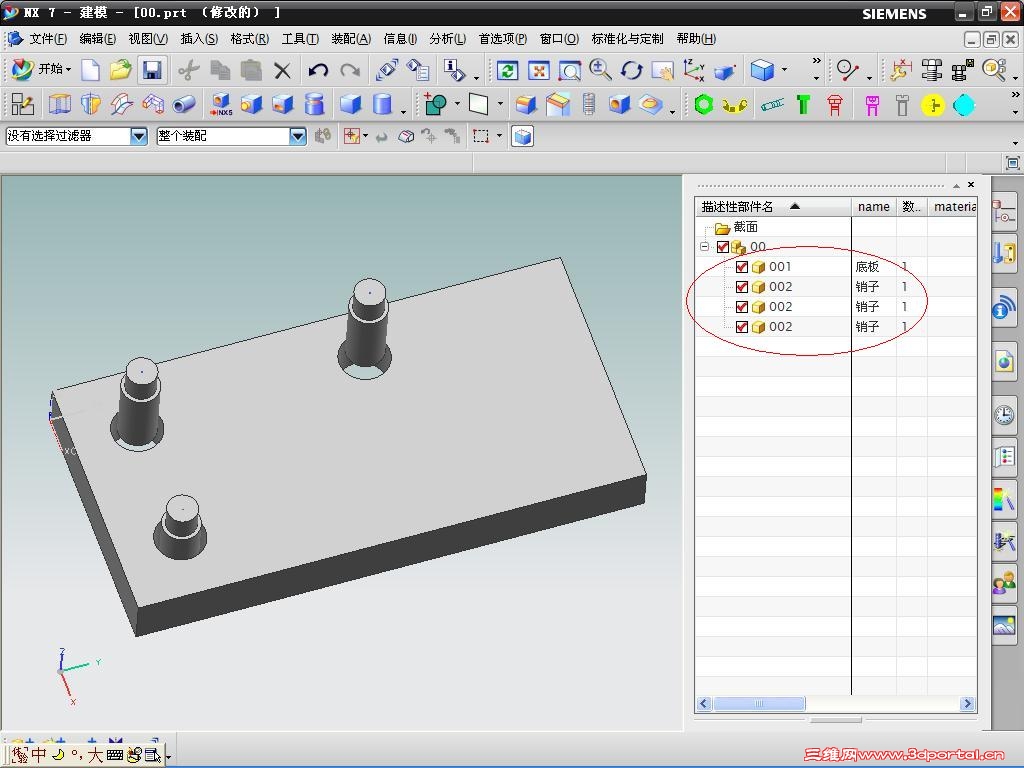This screenshot has height=768, width=1024.
Task: Click the green T-shaped icon
Action: pos(803,104)
